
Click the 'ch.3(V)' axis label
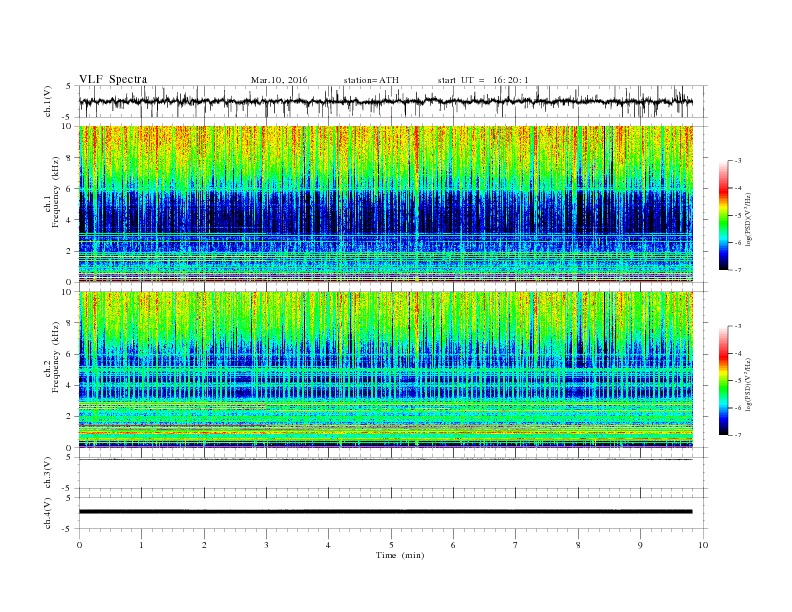48,473
